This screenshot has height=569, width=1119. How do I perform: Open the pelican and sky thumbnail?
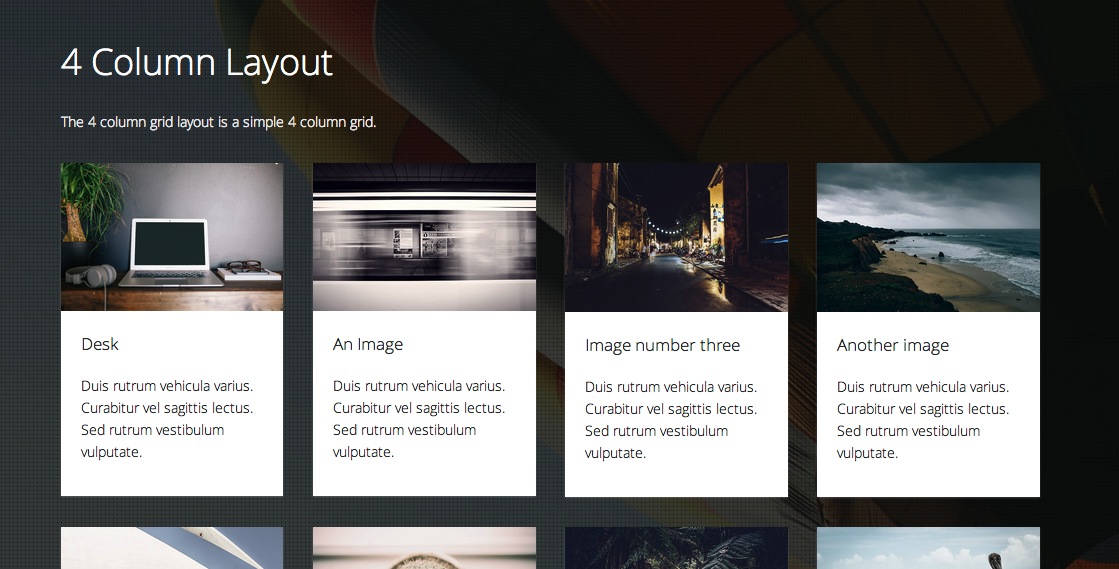pos(928,548)
